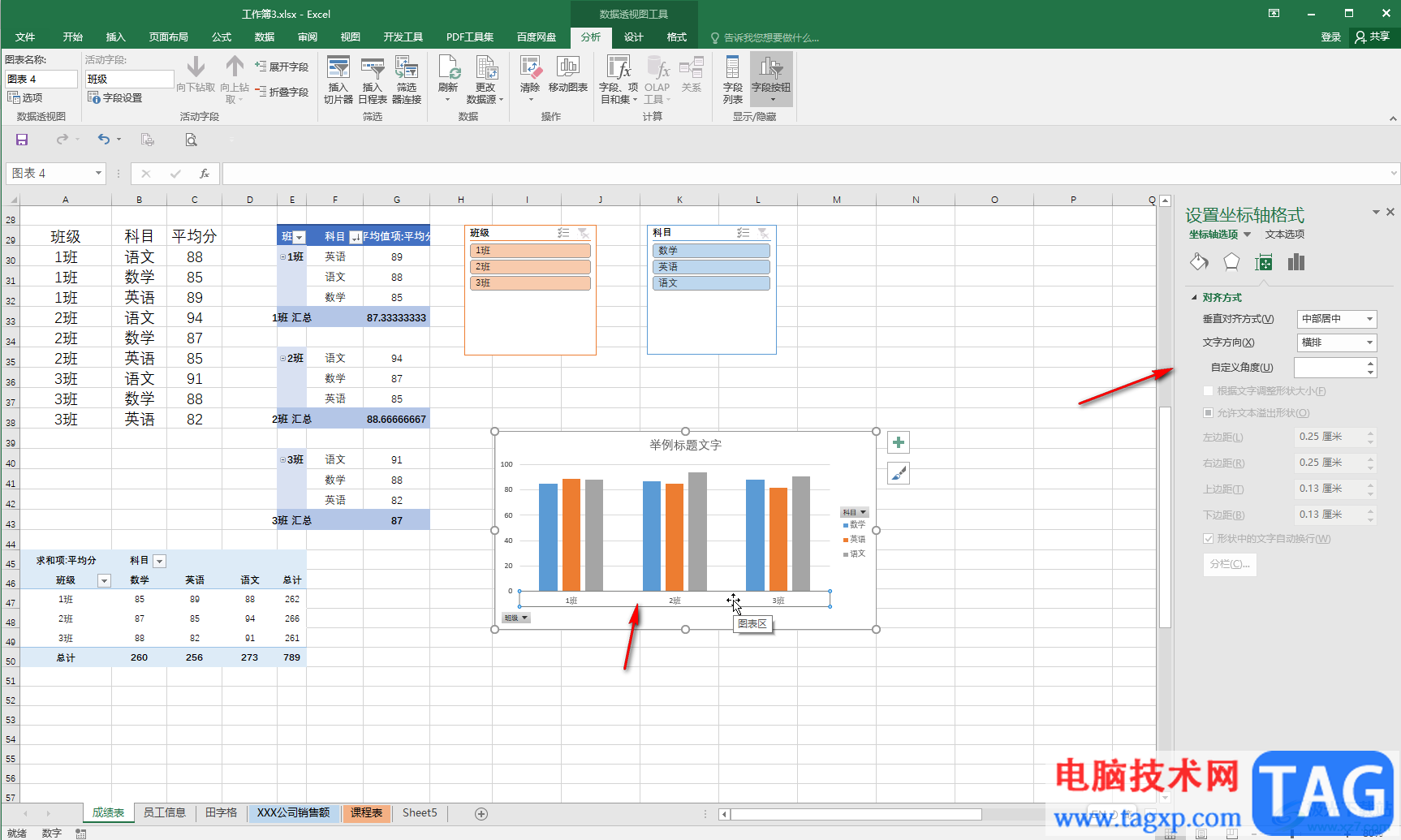Screen dimensions: 1401x840
Task: Click the chart styles brush button
Action: [899, 474]
